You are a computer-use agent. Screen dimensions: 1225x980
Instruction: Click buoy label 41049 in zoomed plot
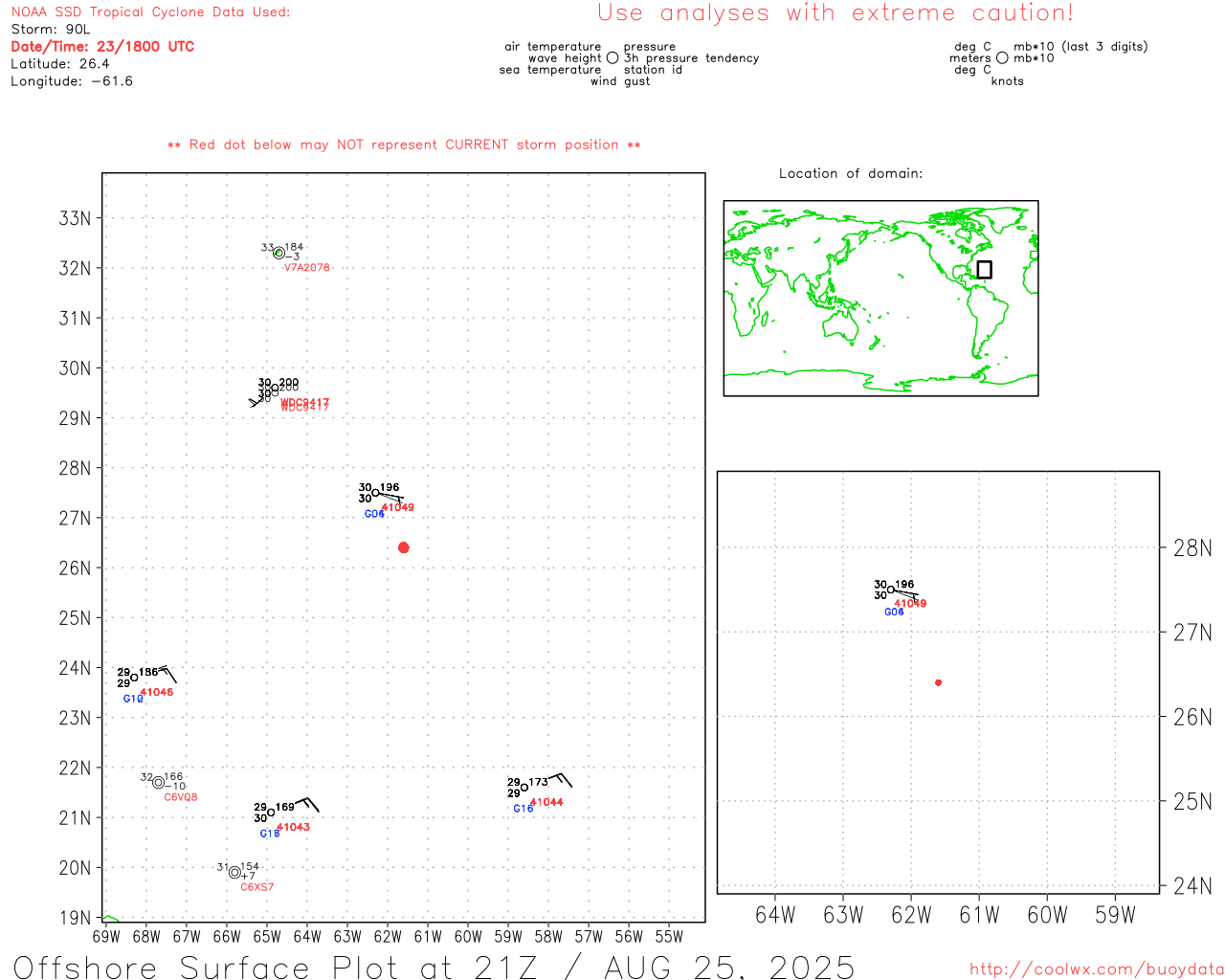[x=910, y=604]
